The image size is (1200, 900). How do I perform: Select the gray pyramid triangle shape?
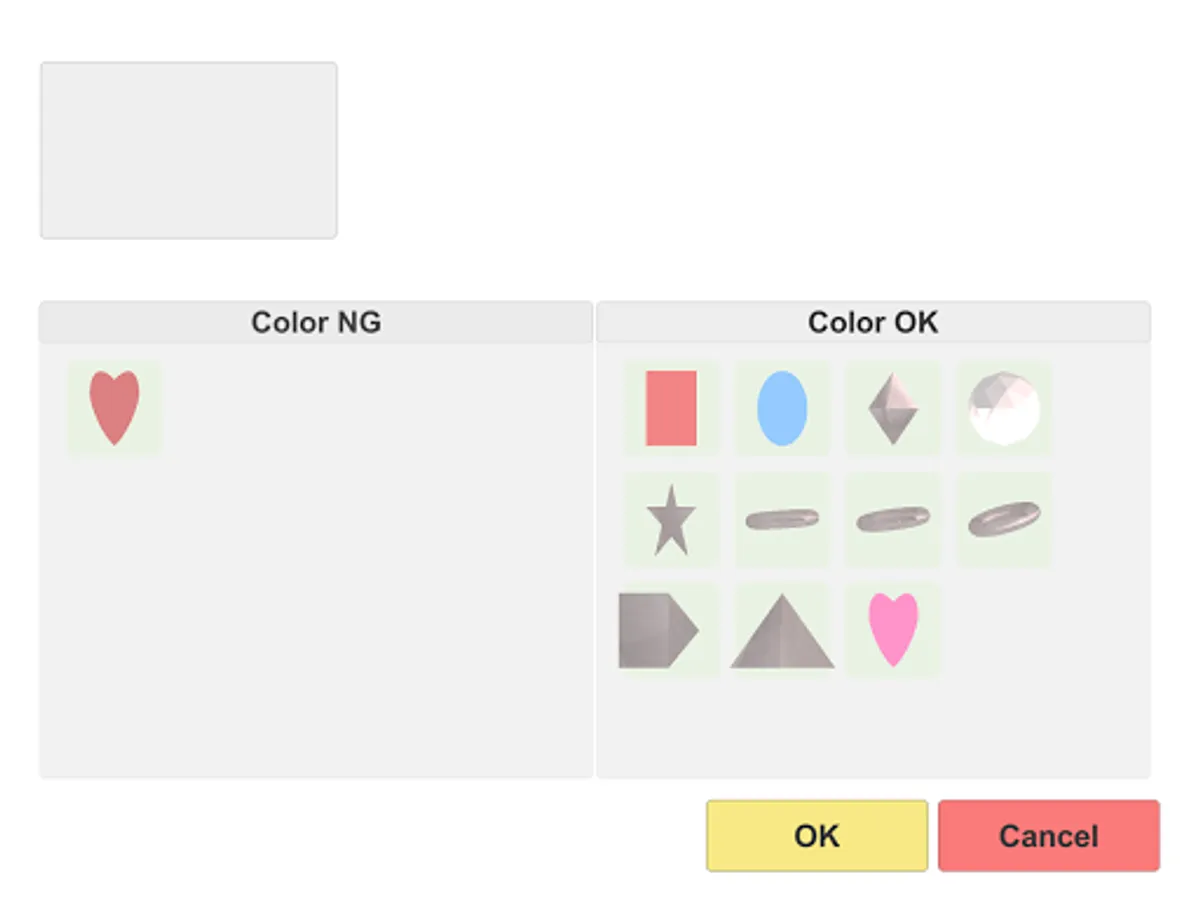(x=782, y=630)
